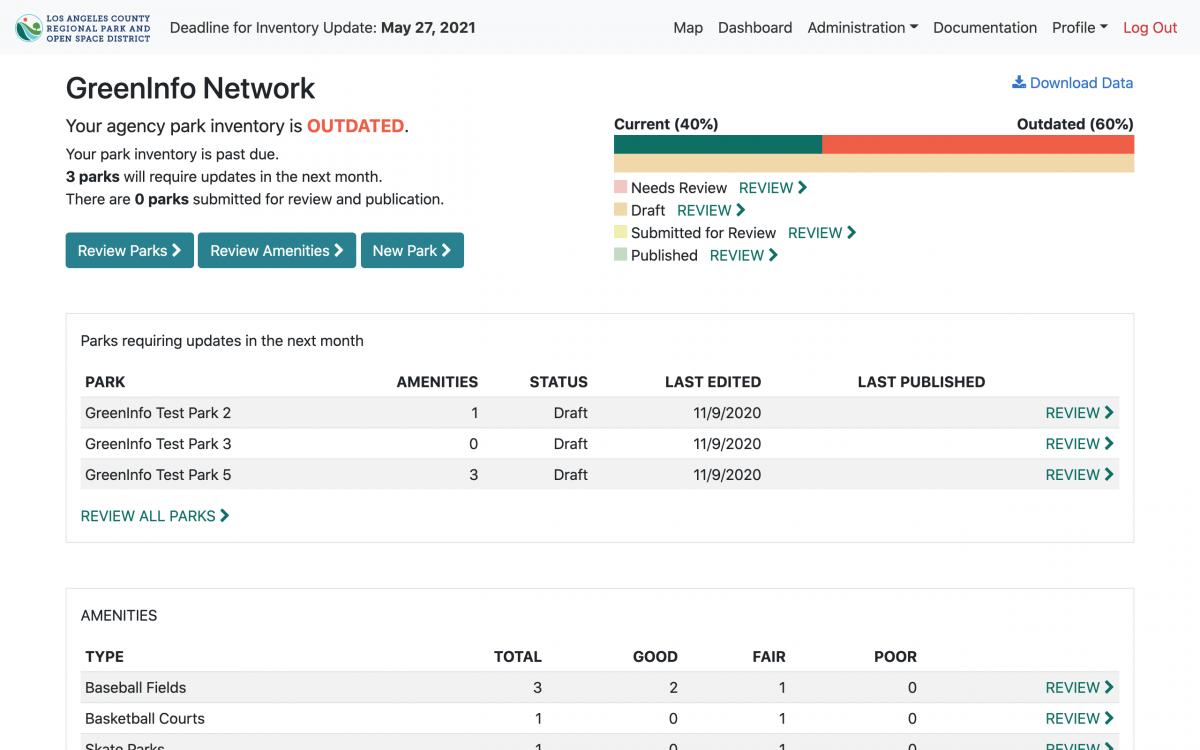This screenshot has height=750, width=1200.
Task: Review GreenInfo Test Park 2
Action: click(x=1080, y=413)
